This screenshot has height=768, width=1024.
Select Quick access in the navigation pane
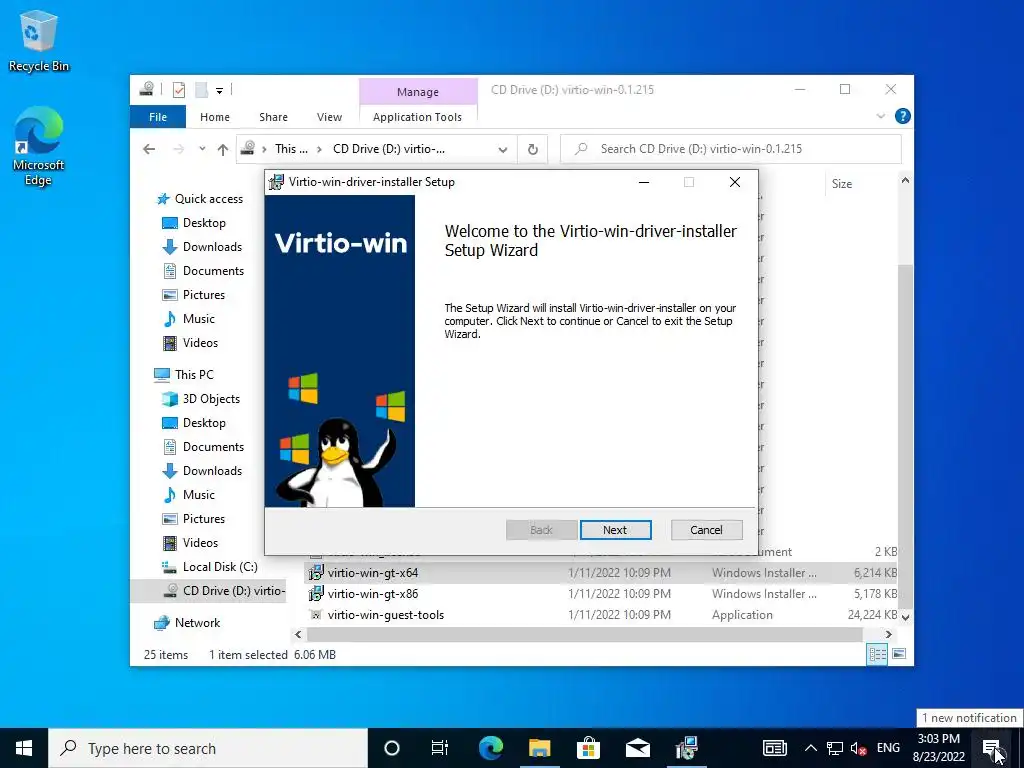[x=199, y=199]
